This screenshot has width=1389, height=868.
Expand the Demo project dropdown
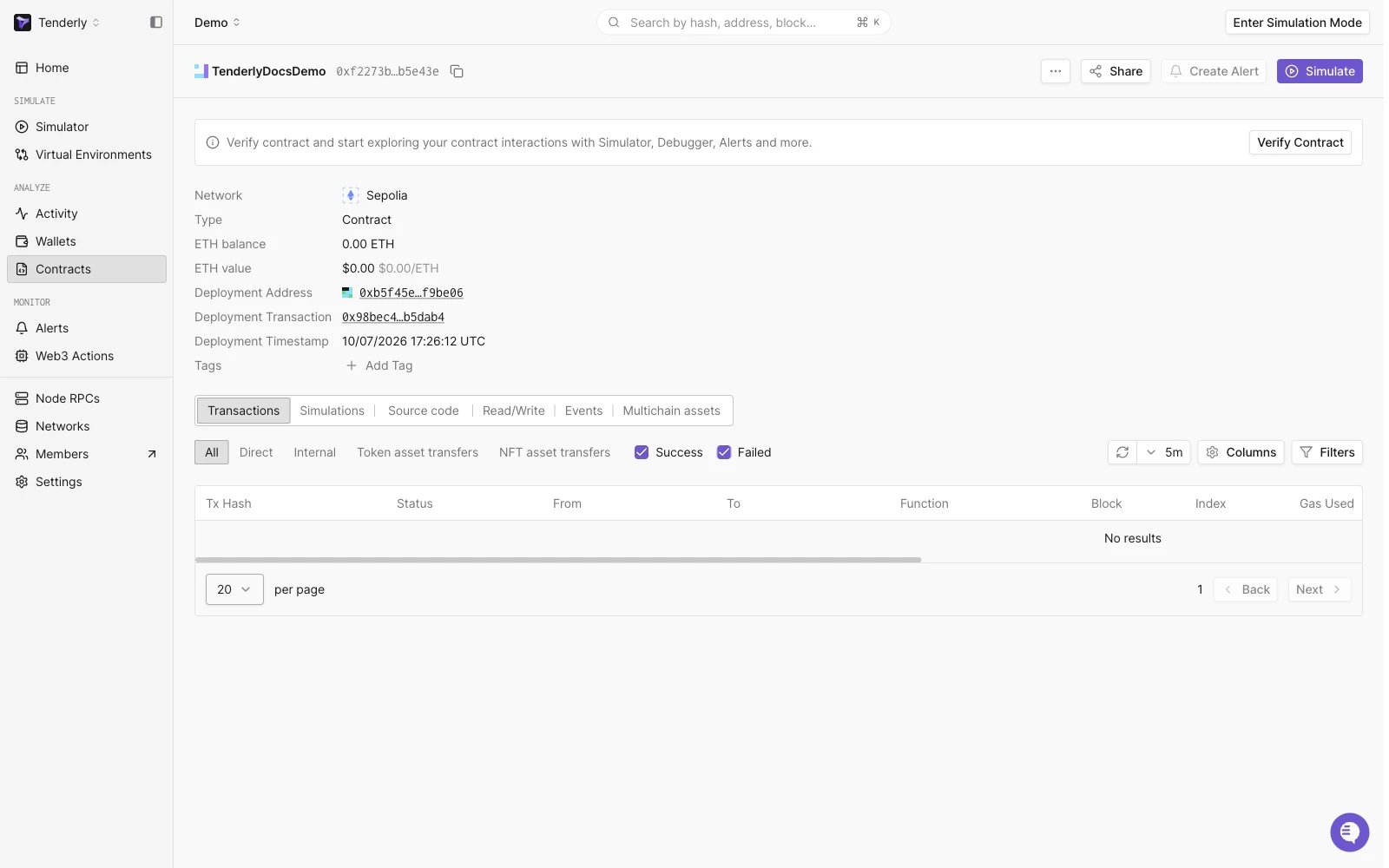point(217,23)
